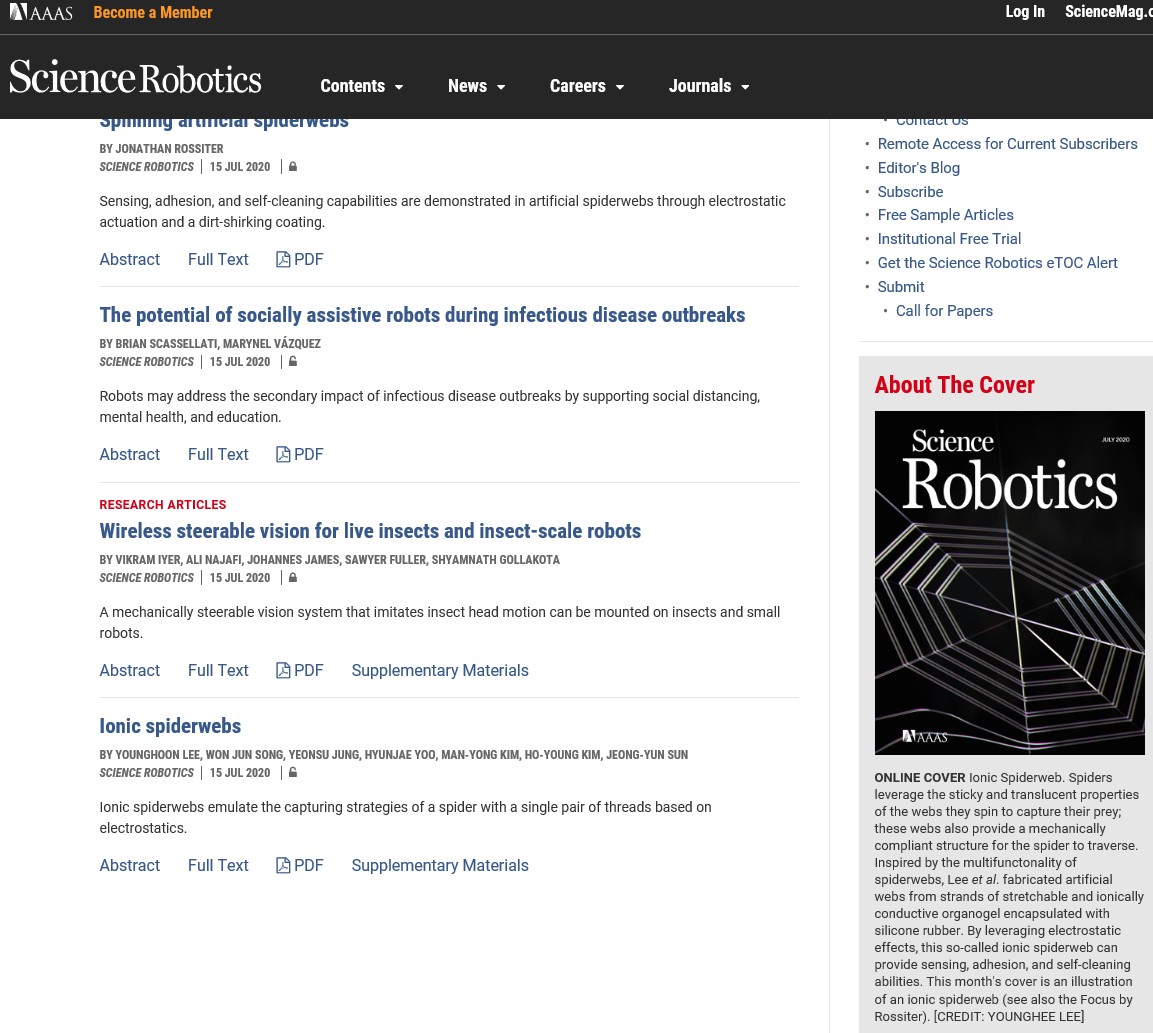
Task: Open the PDF for the socially assistive robots article
Action: [299, 454]
